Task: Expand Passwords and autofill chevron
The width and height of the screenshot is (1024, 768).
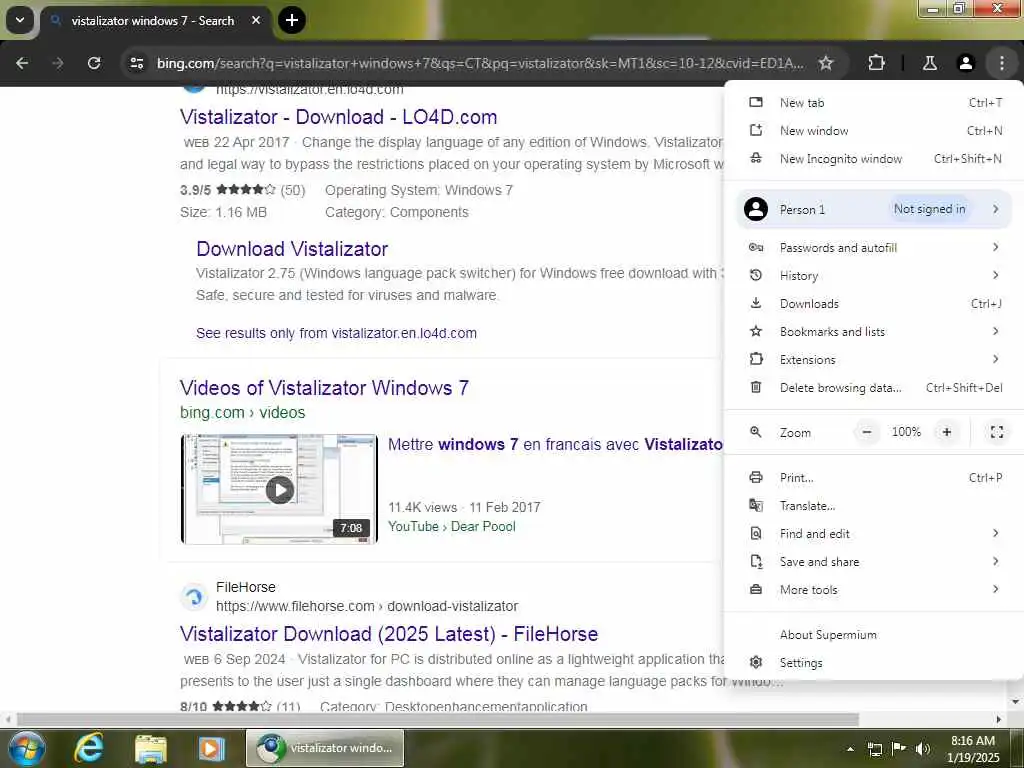Action: 995,247
